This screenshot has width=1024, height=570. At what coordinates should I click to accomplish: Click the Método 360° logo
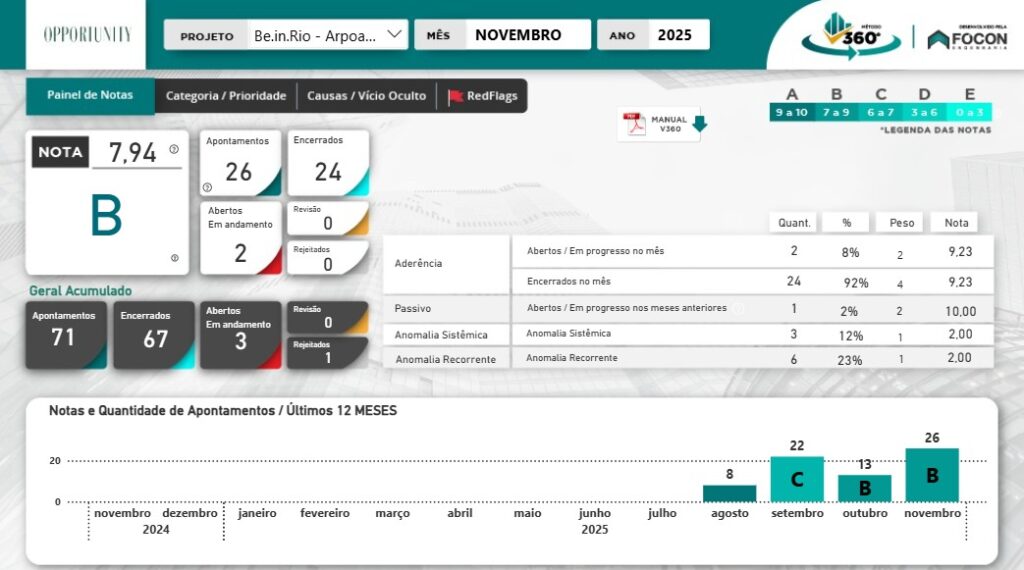coord(844,36)
